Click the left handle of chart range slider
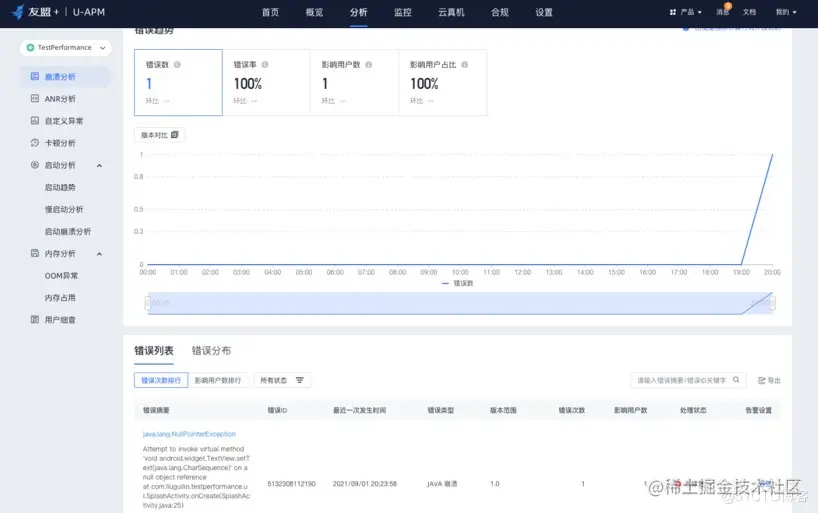The image size is (818, 513). pos(147,303)
